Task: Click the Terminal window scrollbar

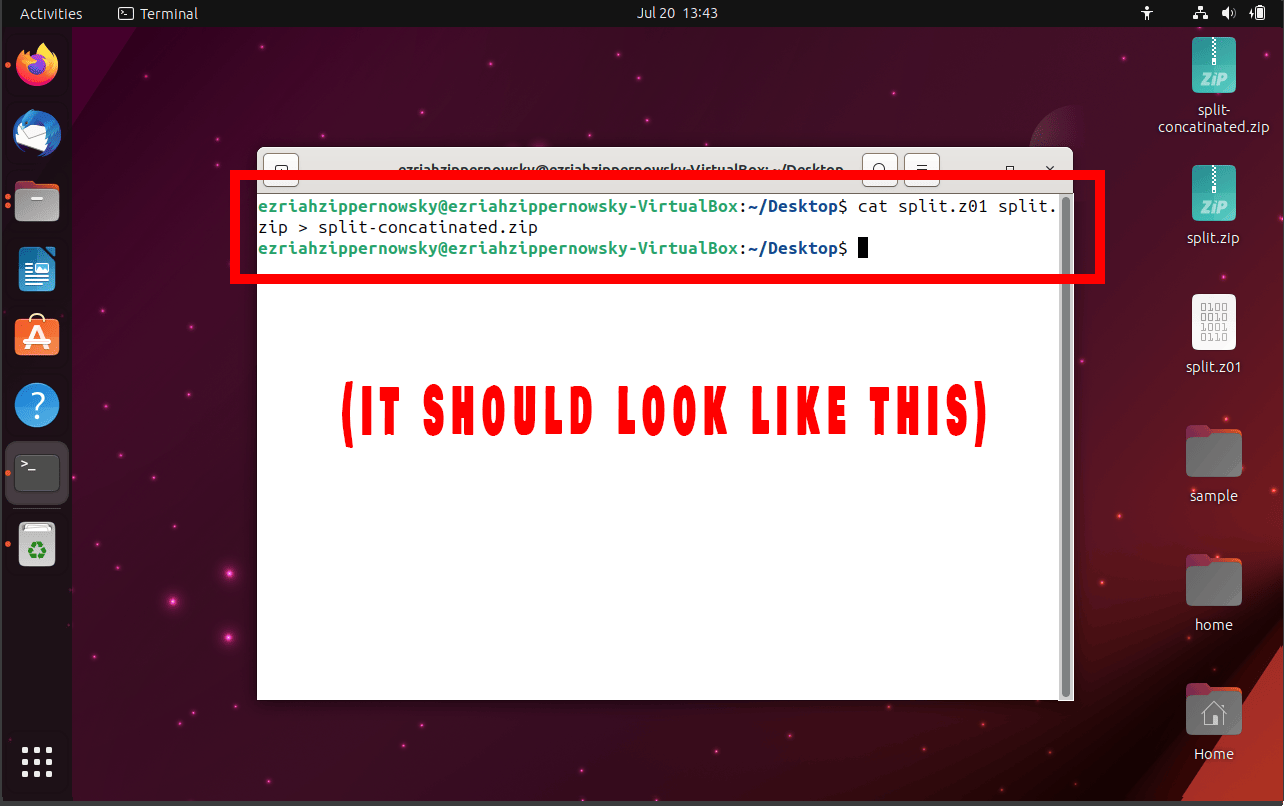Action: tap(1066, 440)
